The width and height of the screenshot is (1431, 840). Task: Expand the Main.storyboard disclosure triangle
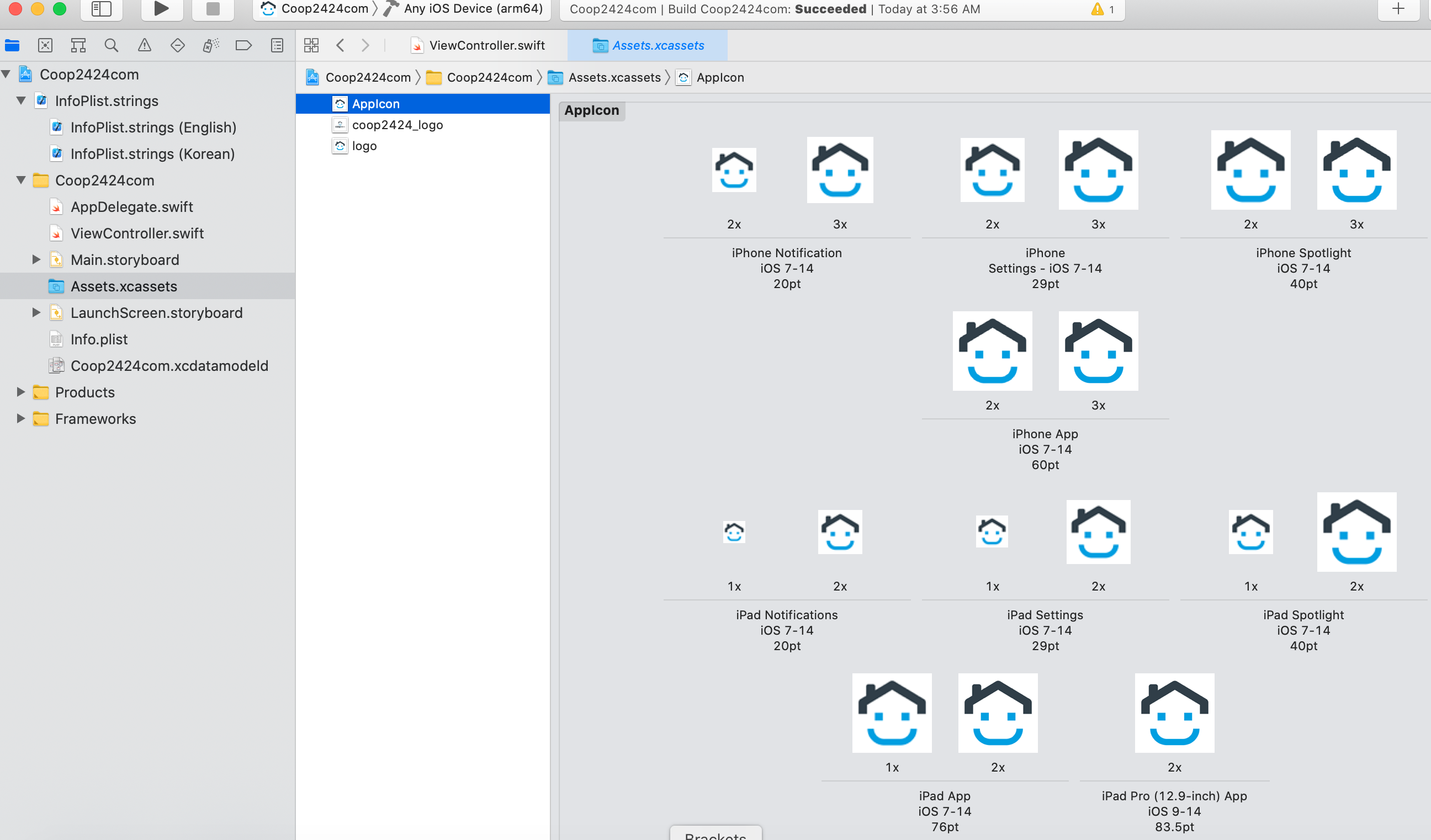coord(36,260)
